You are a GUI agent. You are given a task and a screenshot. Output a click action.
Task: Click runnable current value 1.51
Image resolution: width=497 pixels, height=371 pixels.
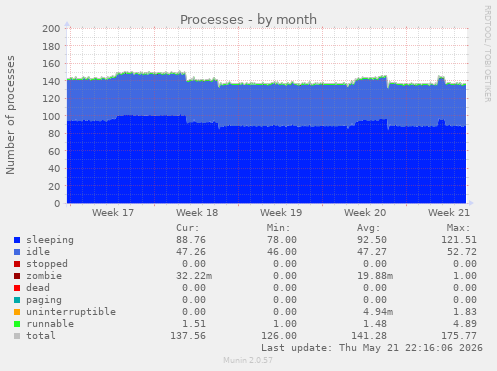pos(194,324)
